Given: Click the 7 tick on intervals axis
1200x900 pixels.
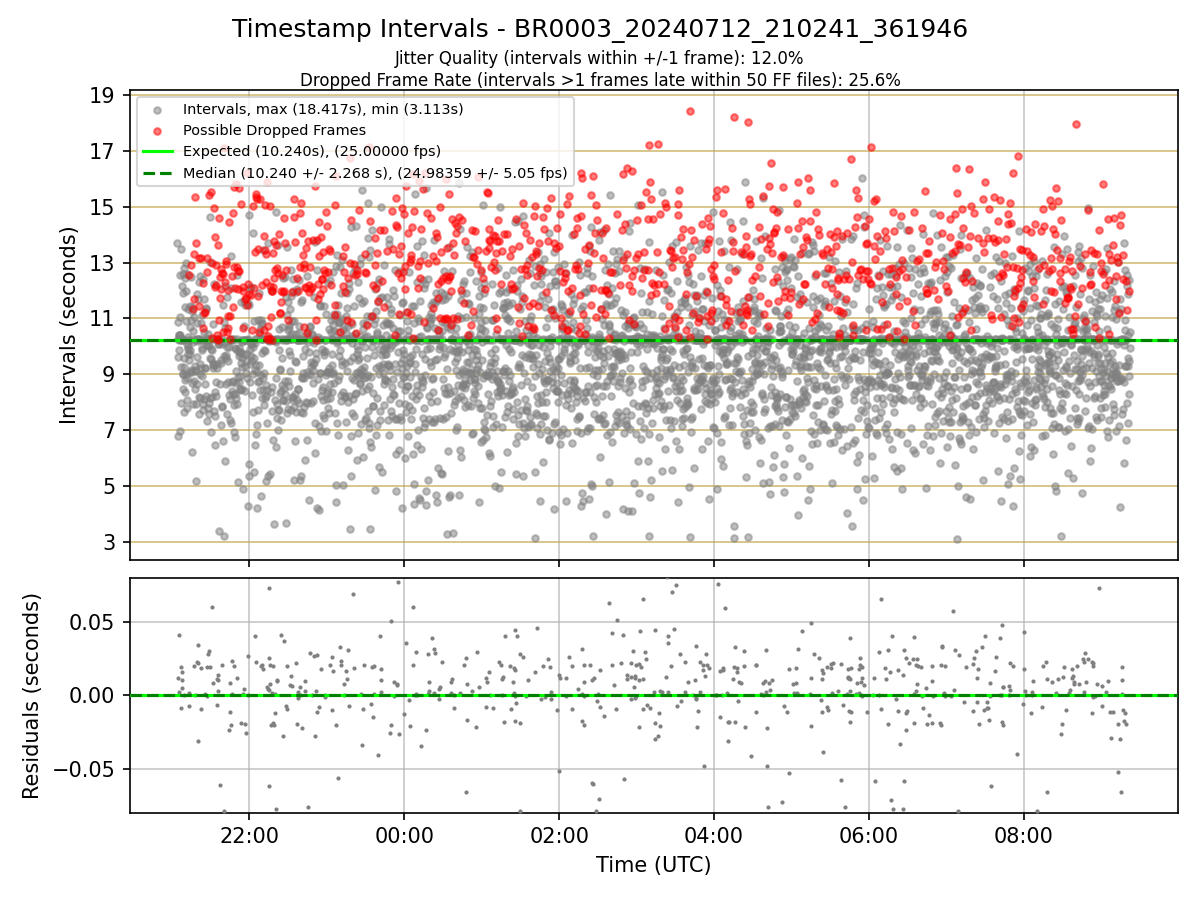Looking at the screenshot, I should 108,431.
